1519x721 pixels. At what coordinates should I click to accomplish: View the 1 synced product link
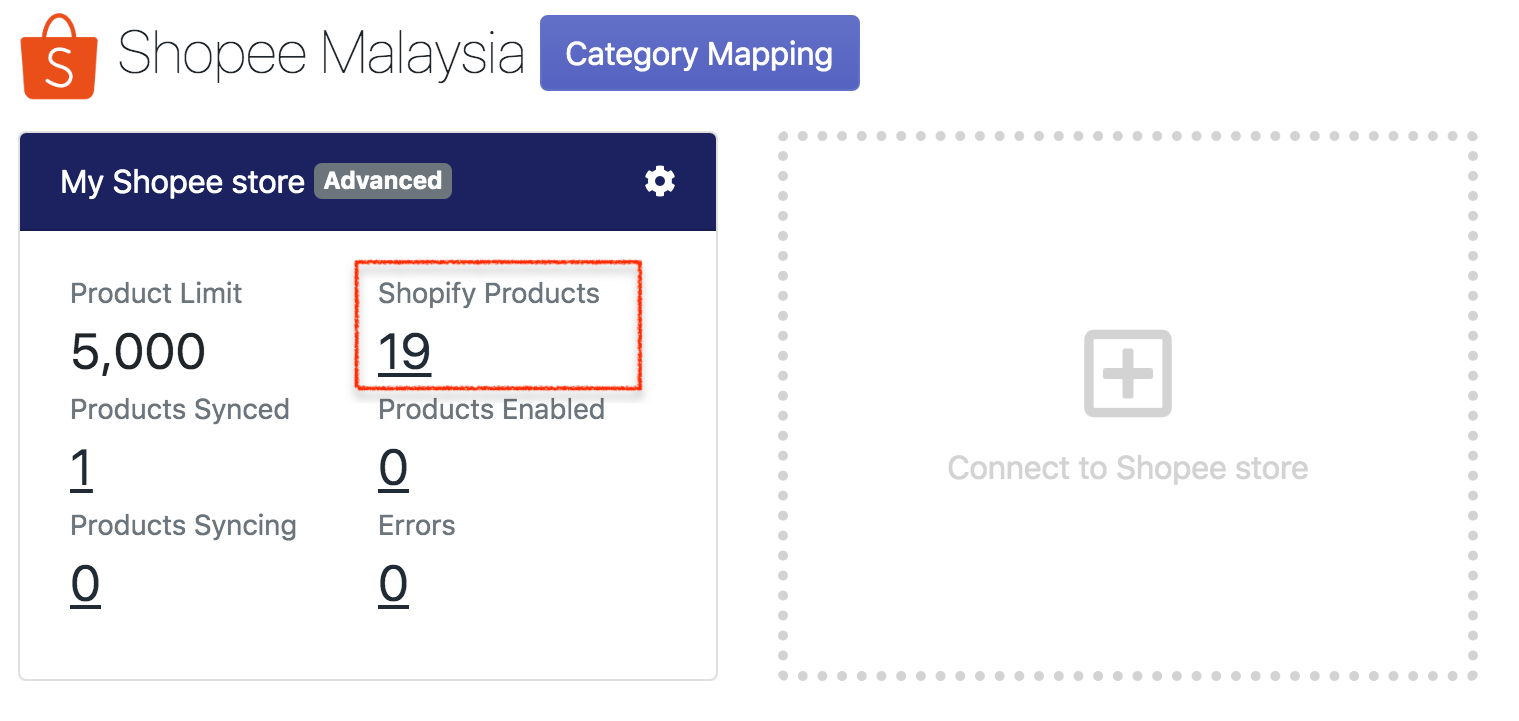[x=81, y=468]
